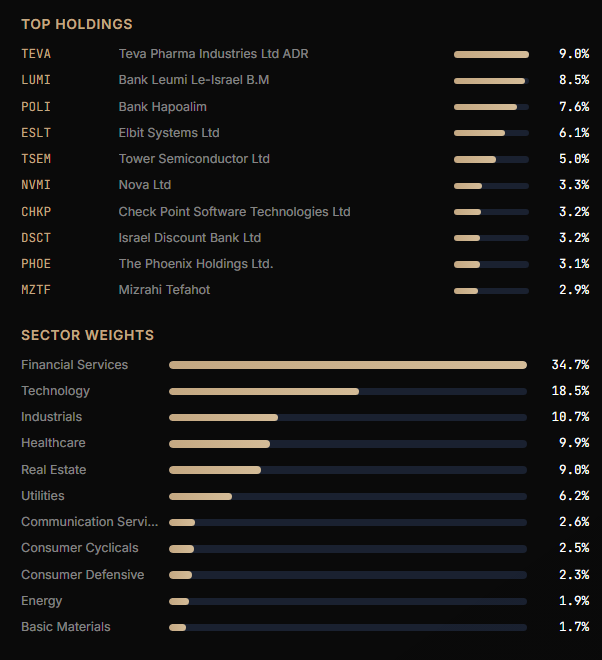
Task: Click the Top Holdings heading
Action: click(x=77, y=24)
